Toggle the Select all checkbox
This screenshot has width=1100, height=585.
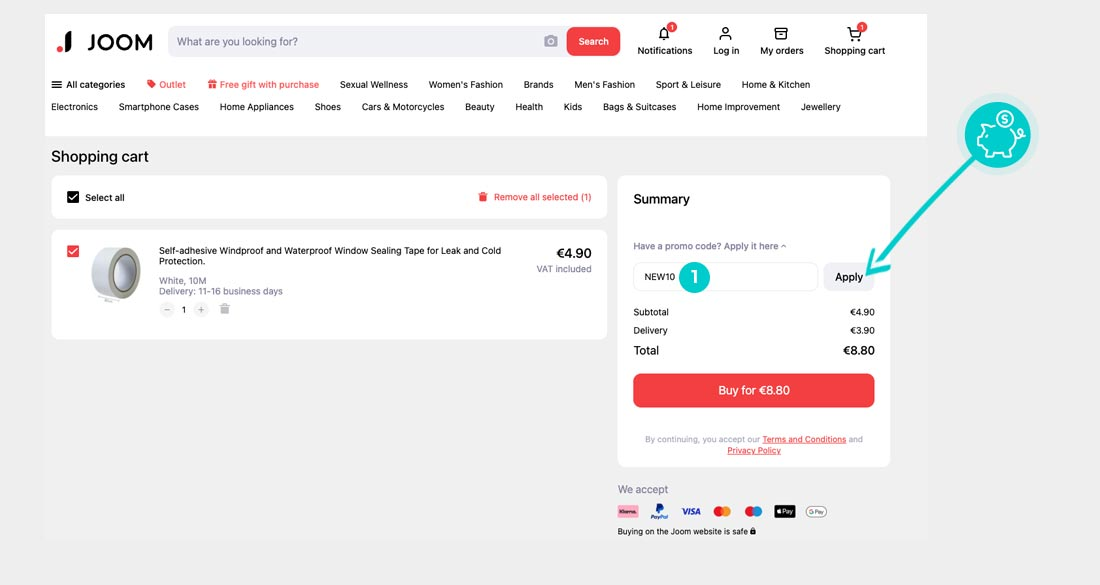point(73,197)
